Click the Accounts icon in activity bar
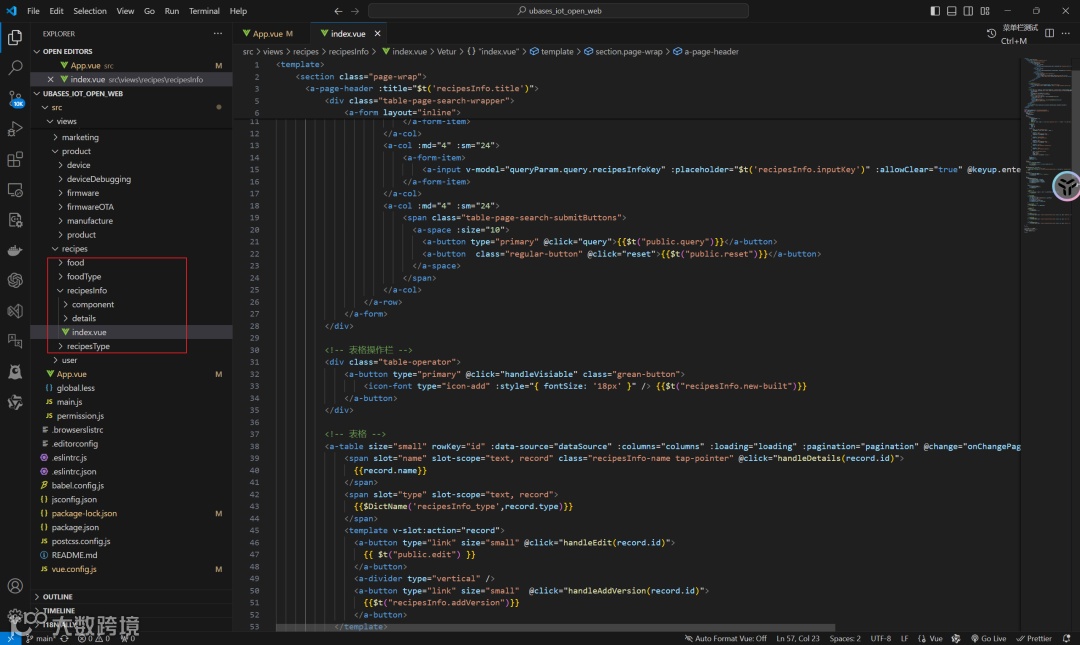This screenshot has height=645, width=1080. pyautogui.click(x=15, y=586)
